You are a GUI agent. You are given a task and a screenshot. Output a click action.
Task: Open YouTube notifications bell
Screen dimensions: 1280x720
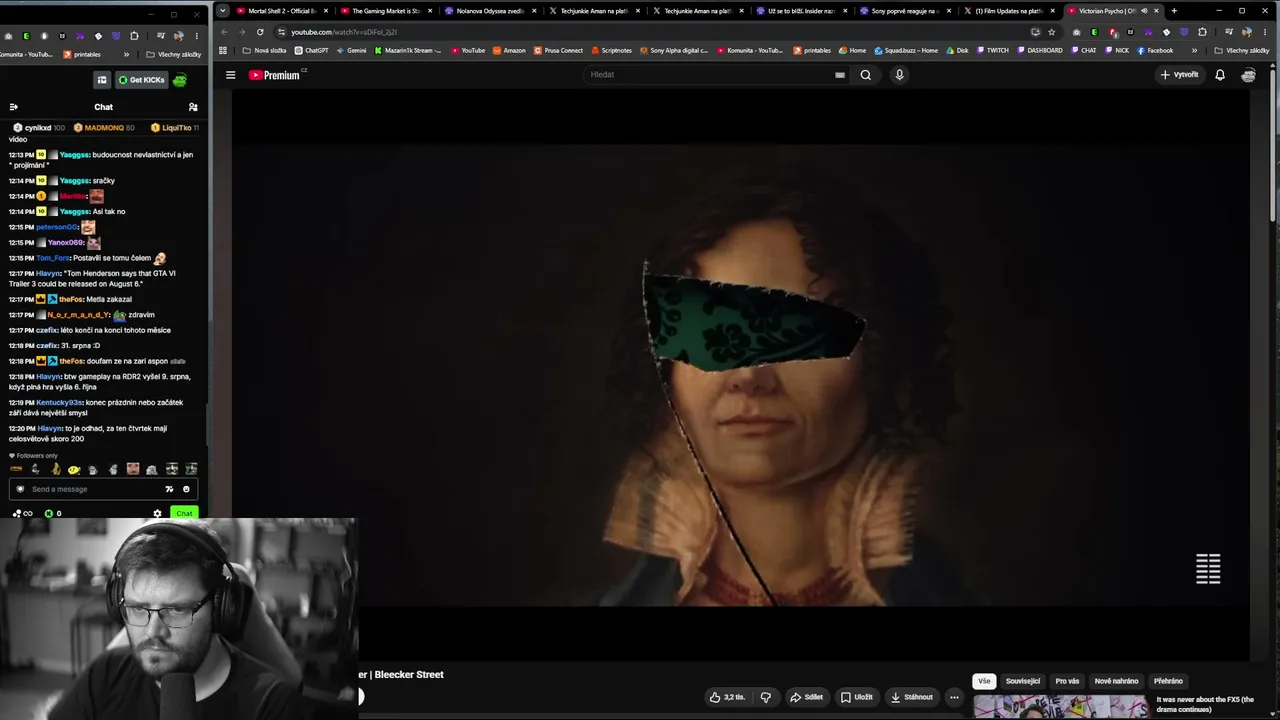1220,75
